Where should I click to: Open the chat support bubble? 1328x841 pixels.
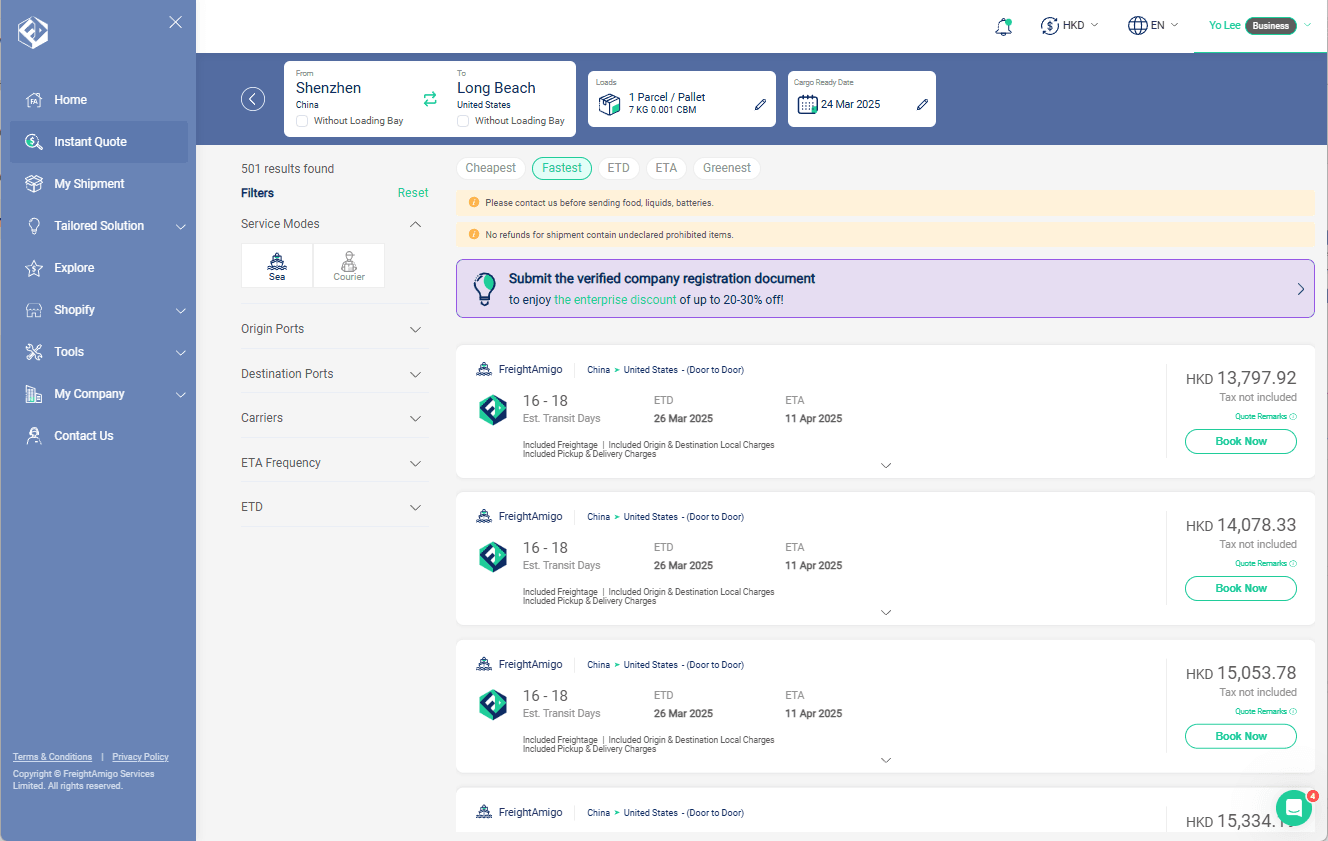[1294, 808]
